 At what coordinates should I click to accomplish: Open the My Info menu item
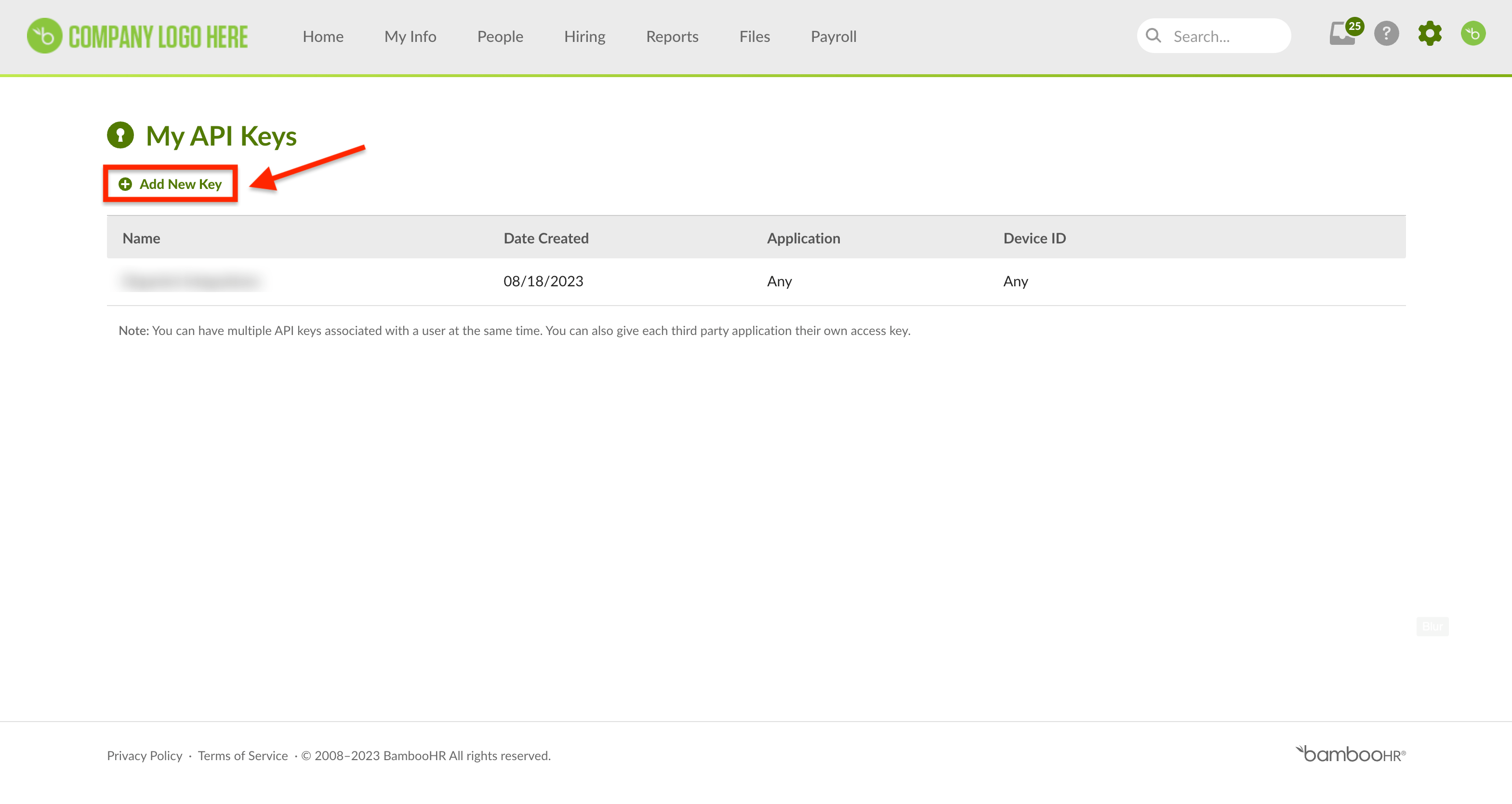pyautogui.click(x=410, y=36)
